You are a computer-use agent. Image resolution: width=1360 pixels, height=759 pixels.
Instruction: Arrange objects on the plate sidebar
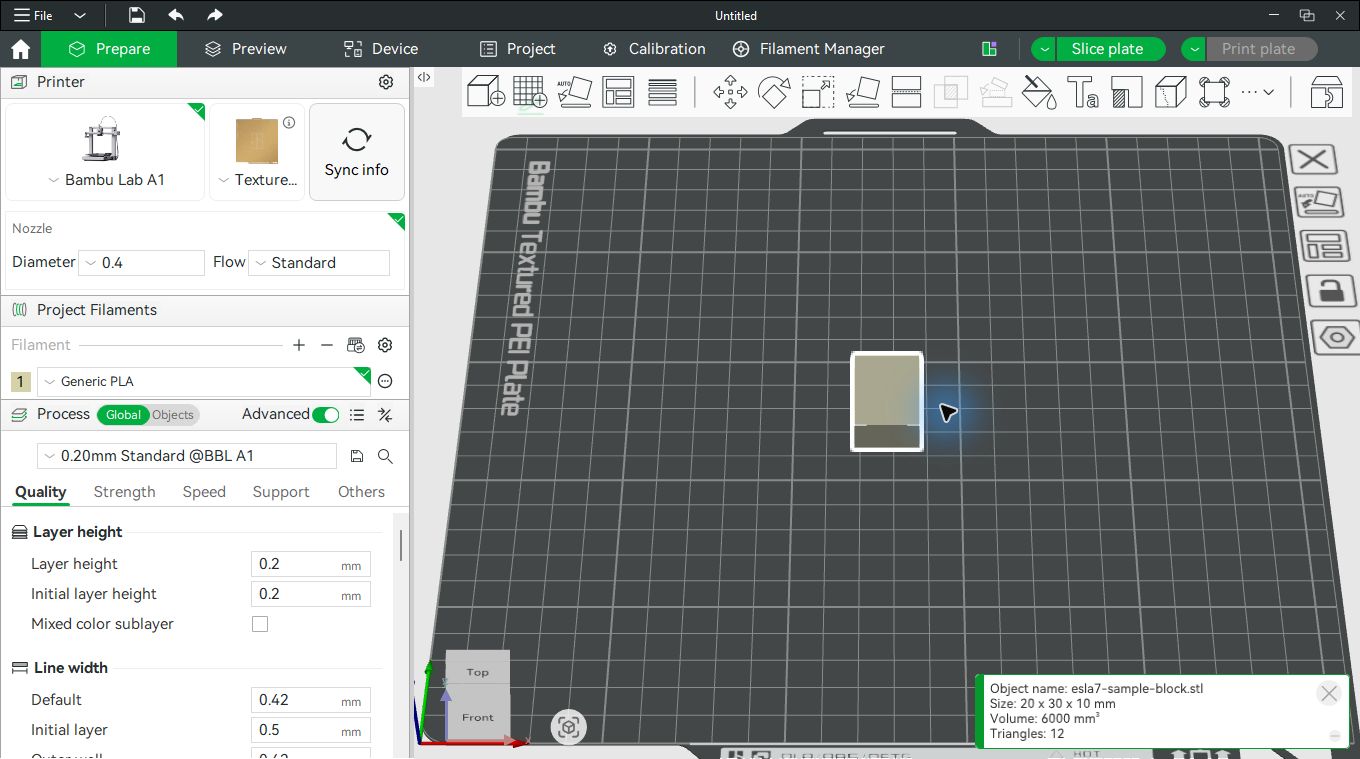(x=1325, y=246)
